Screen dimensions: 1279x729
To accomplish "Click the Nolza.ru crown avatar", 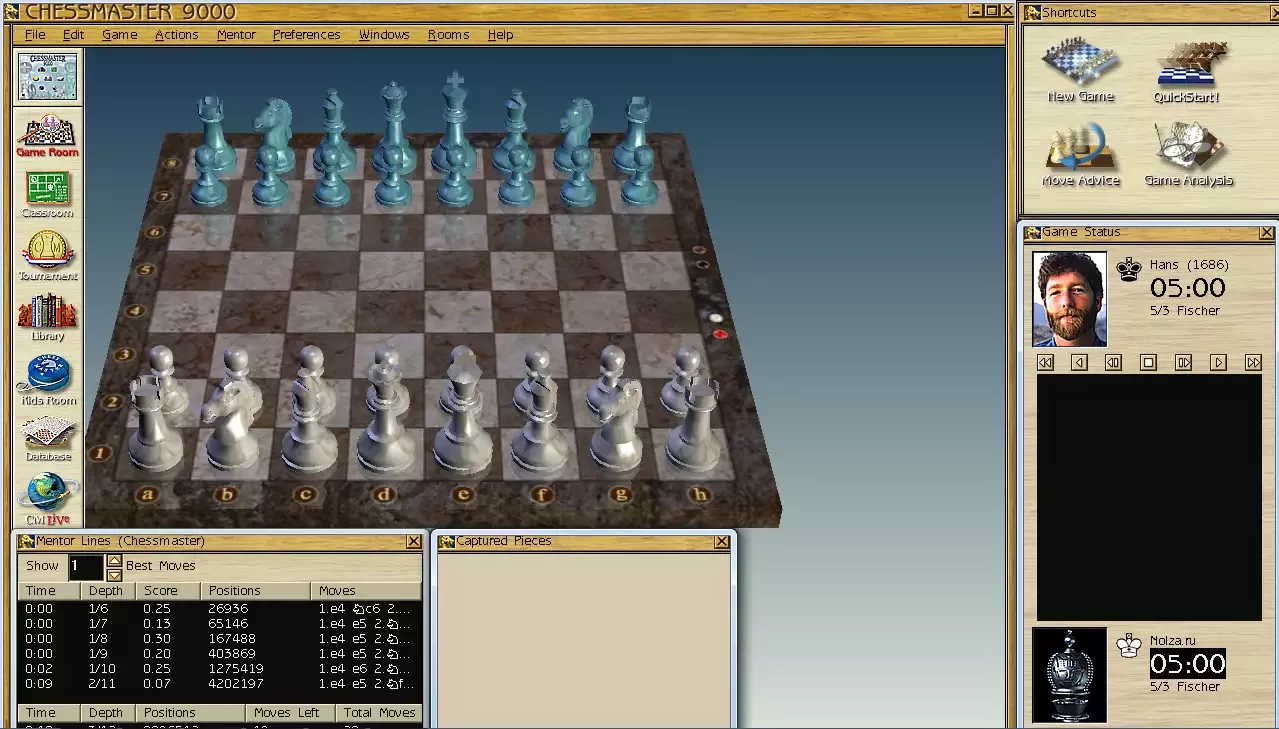I will [x=1070, y=675].
